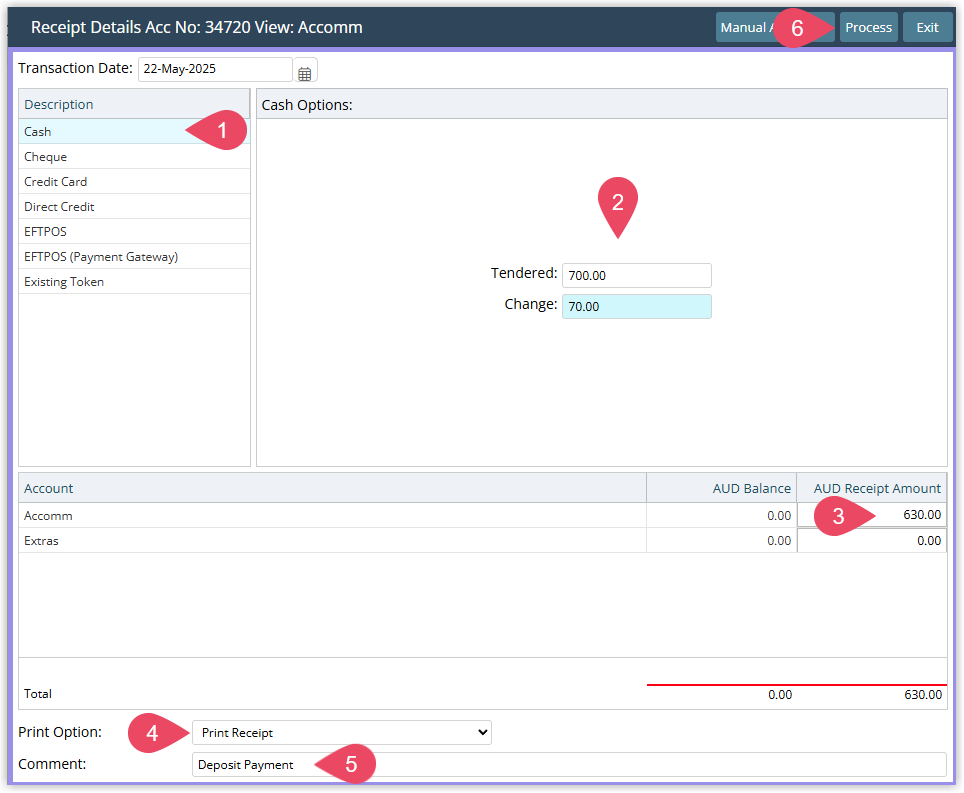Click the Accomm balance value 0.00
Viewport: 964px width, 793px height.
coord(779,516)
